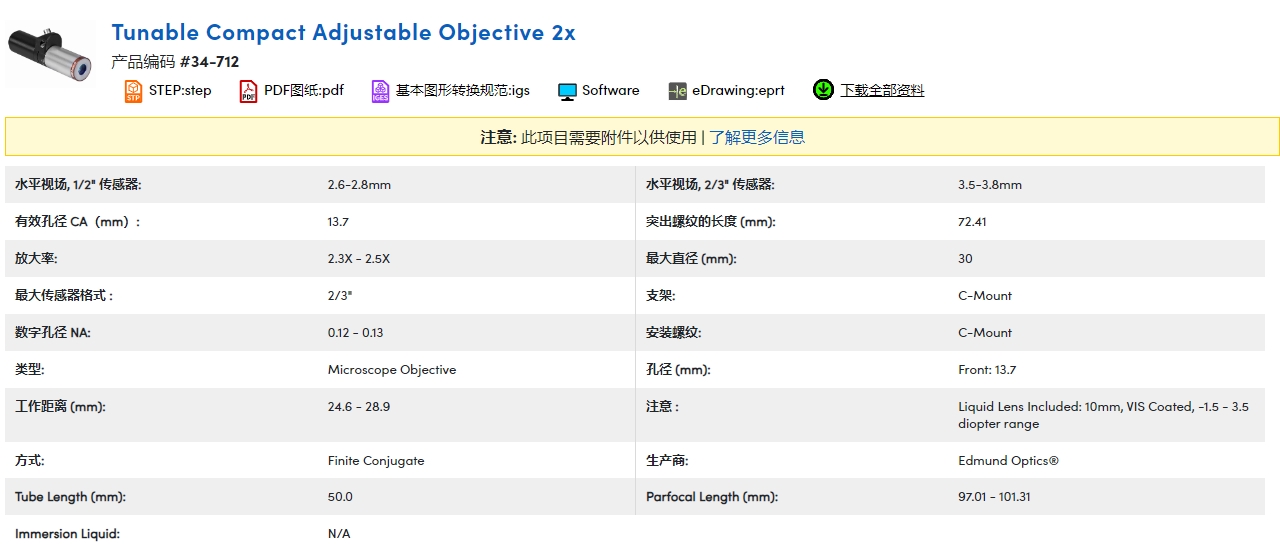Click the purple IGES file icon

pos(380,91)
